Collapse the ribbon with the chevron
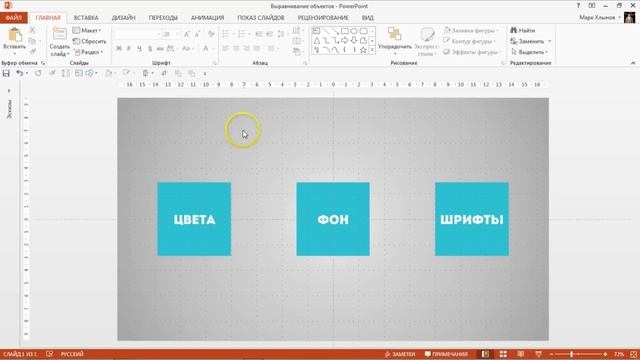The image size is (640, 360). tap(633, 63)
